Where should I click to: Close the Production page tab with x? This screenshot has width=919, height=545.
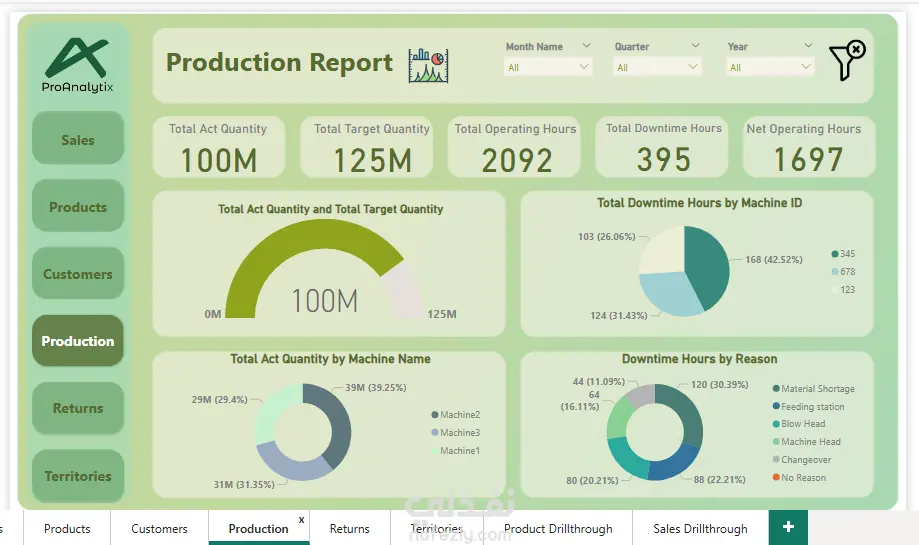click(301, 520)
